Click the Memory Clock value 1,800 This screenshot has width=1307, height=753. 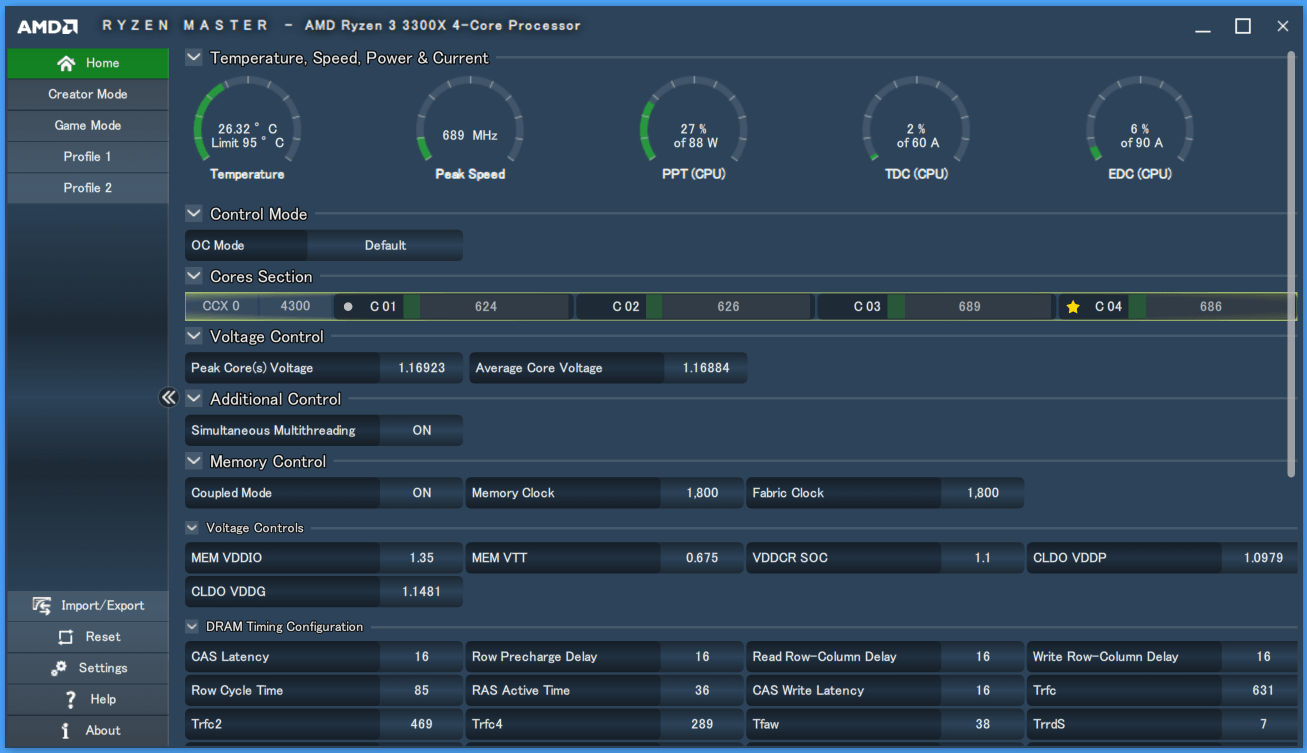tap(702, 492)
